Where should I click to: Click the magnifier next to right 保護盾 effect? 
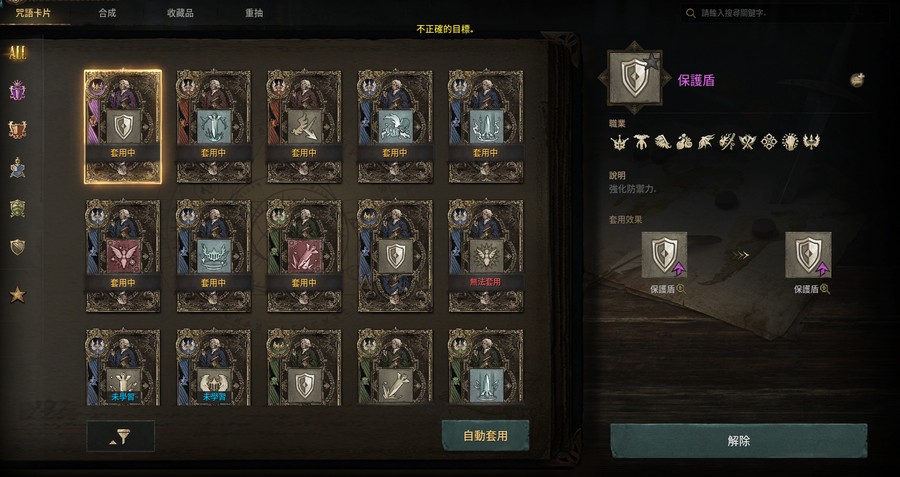click(825, 289)
